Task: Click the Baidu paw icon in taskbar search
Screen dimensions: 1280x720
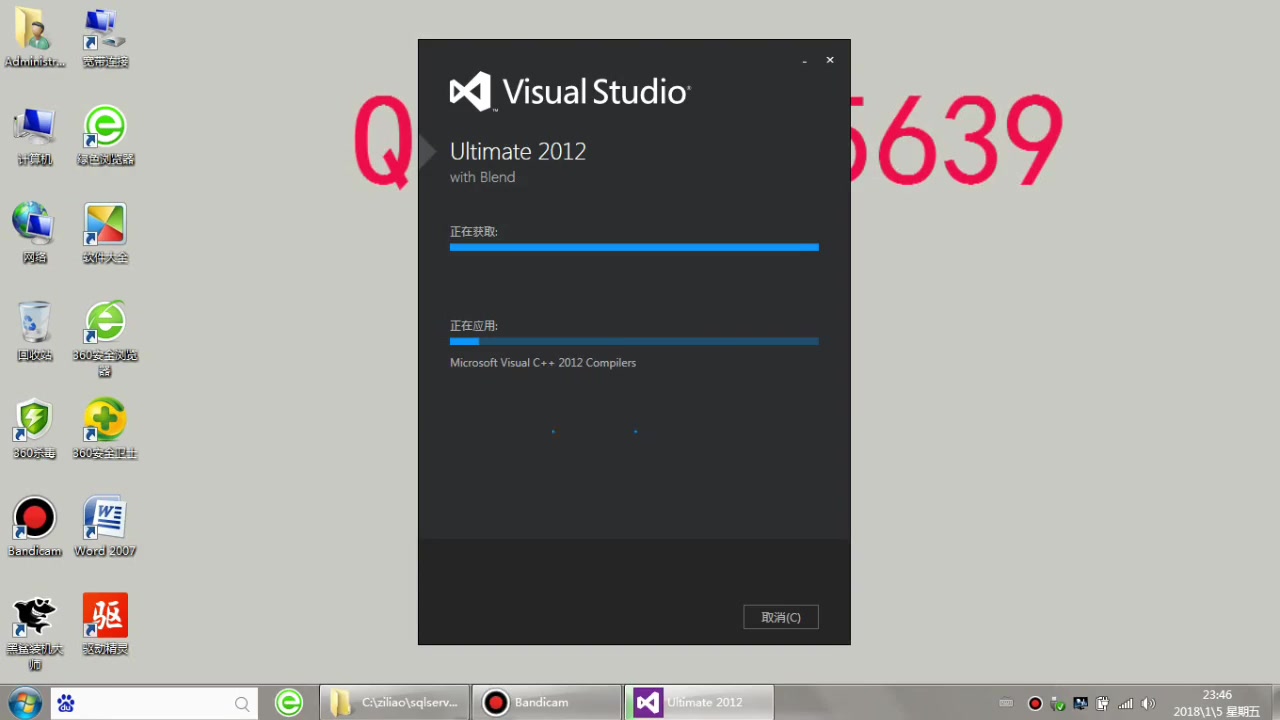Action: 66,703
